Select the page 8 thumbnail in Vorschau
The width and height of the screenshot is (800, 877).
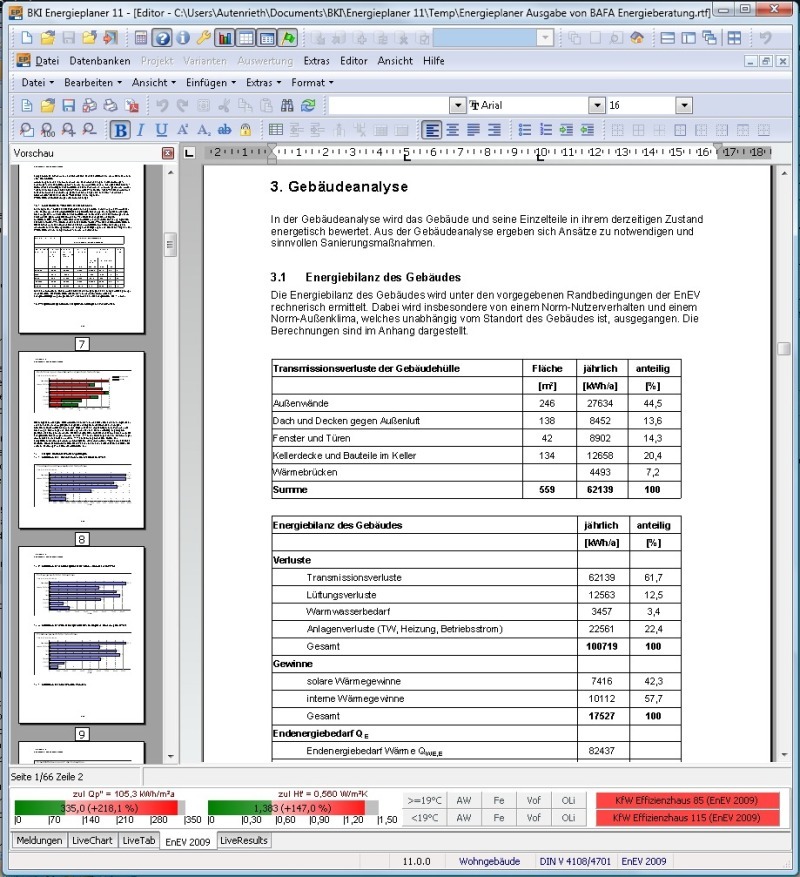point(82,440)
